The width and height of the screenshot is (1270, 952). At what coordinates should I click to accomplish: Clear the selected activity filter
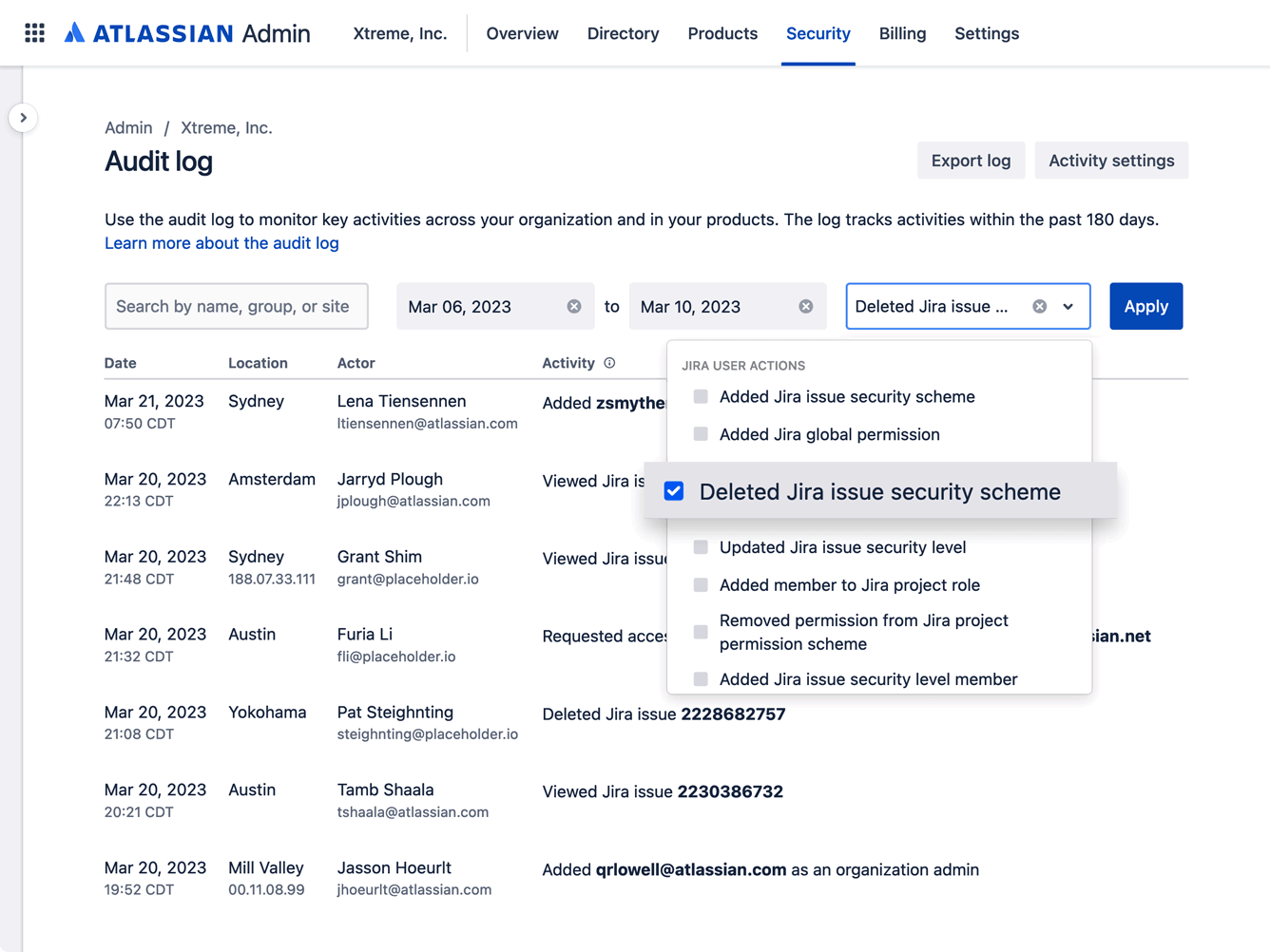click(x=1039, y=306)
